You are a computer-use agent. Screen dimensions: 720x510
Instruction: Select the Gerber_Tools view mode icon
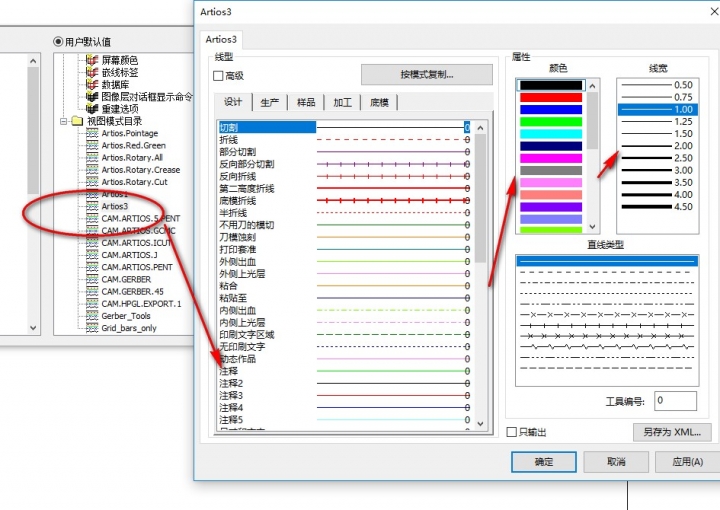click(x=93, y=315)
